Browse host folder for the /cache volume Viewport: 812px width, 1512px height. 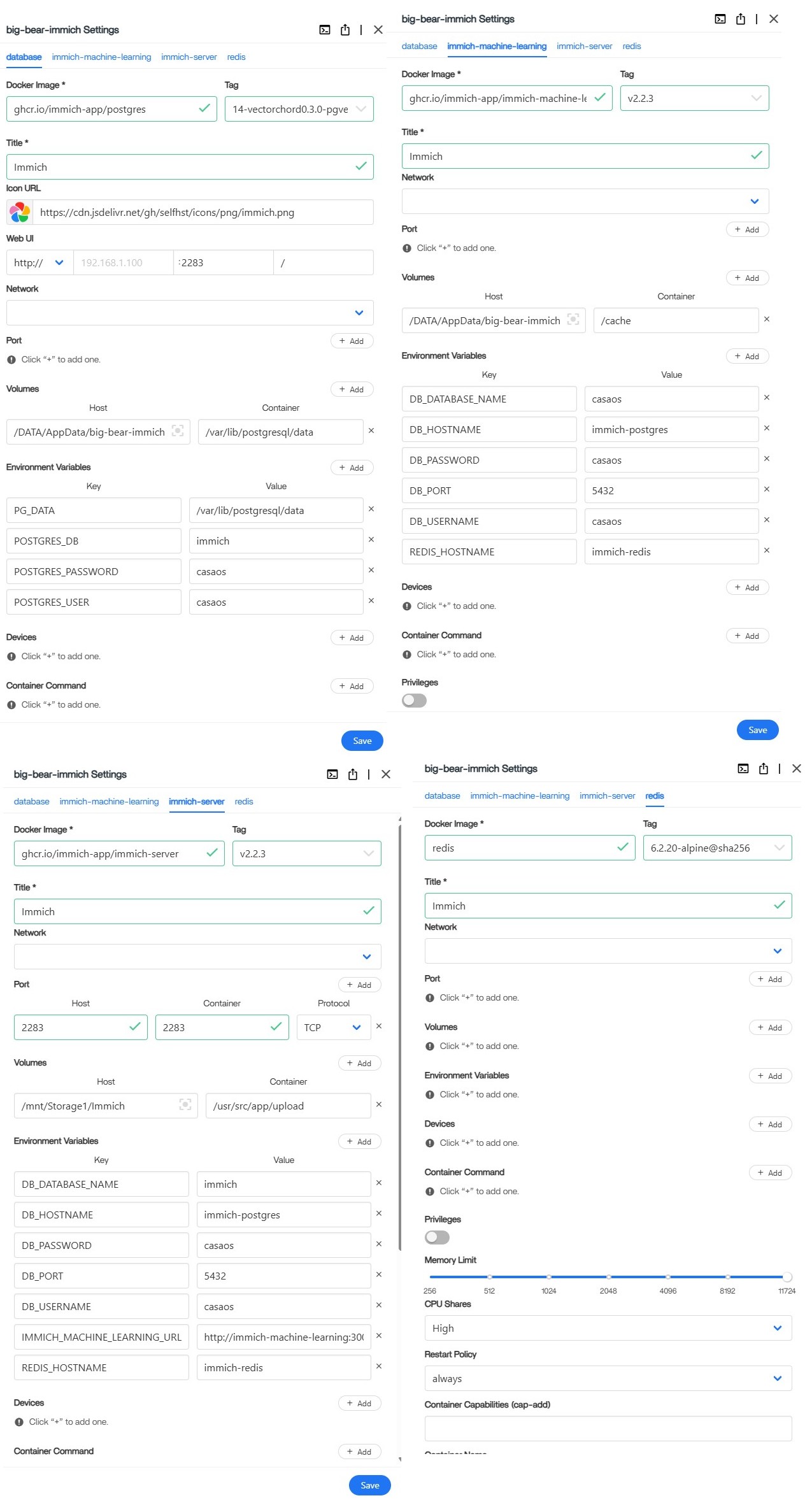point(573,320)
